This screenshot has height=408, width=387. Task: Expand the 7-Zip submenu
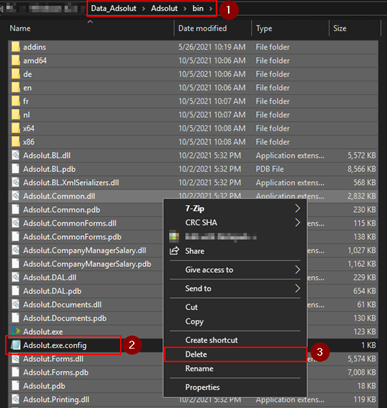(297, 208)
